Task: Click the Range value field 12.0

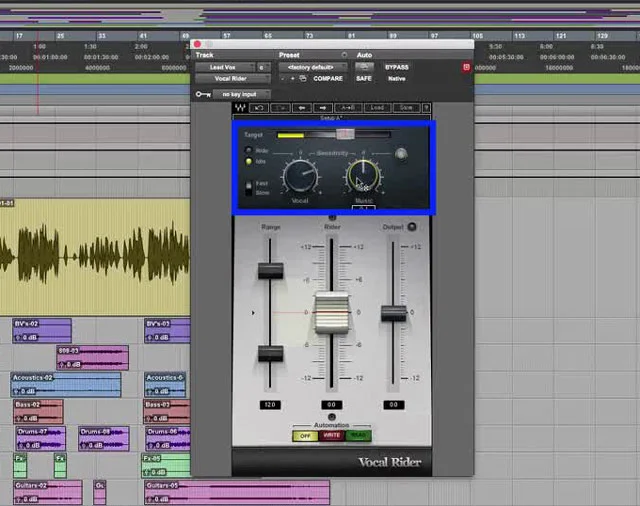Action: (x=270, y=405)
